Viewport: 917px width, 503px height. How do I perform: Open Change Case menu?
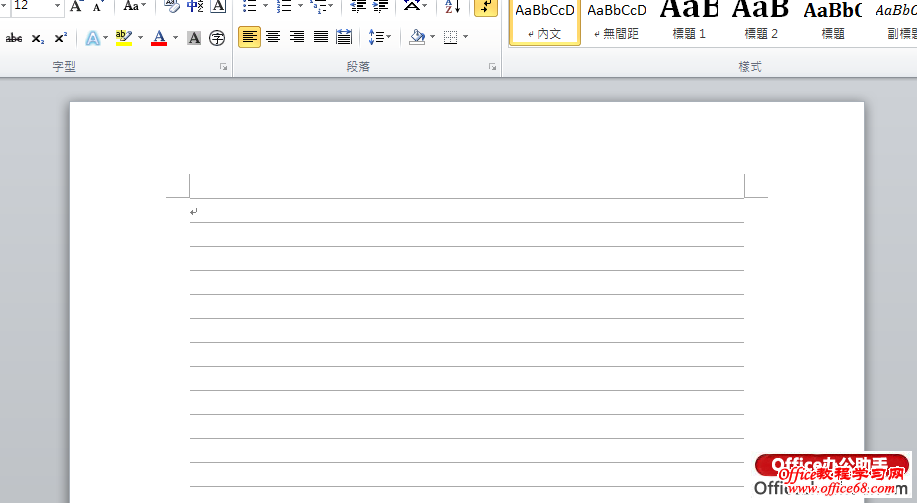pos(134,6)
